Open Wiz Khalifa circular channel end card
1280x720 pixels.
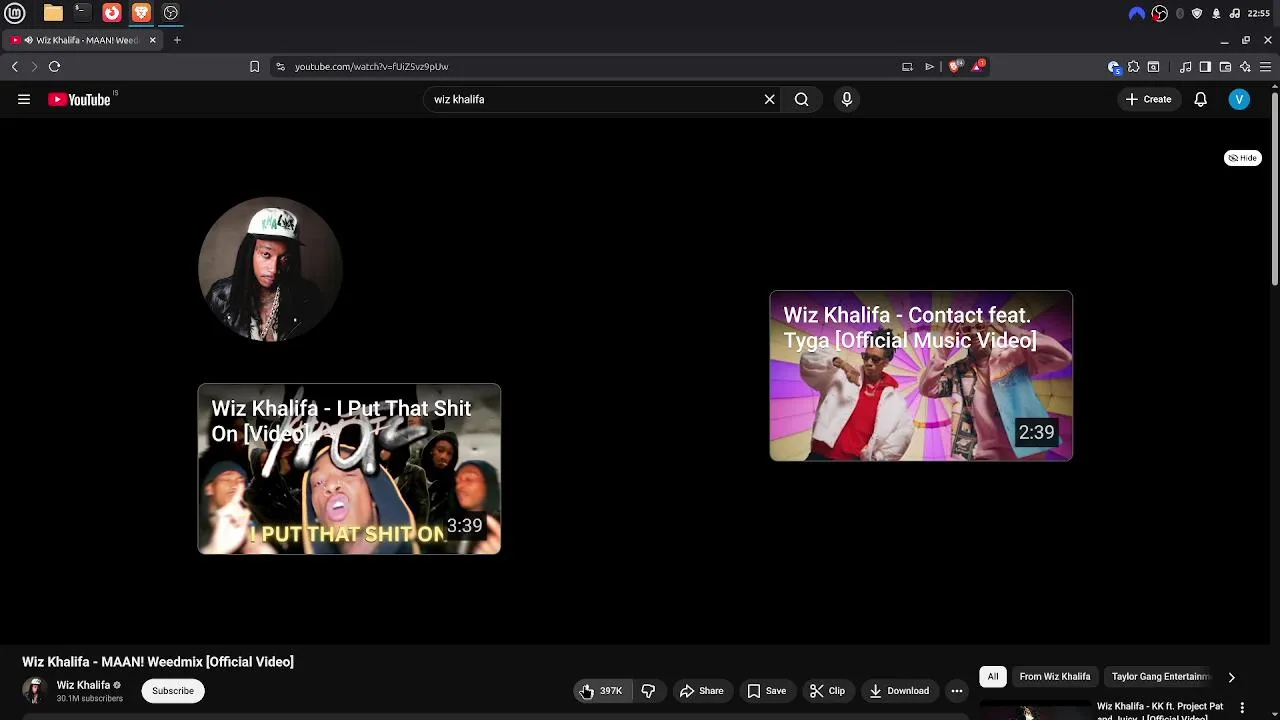pyautogui.click(x=270, y=269)
